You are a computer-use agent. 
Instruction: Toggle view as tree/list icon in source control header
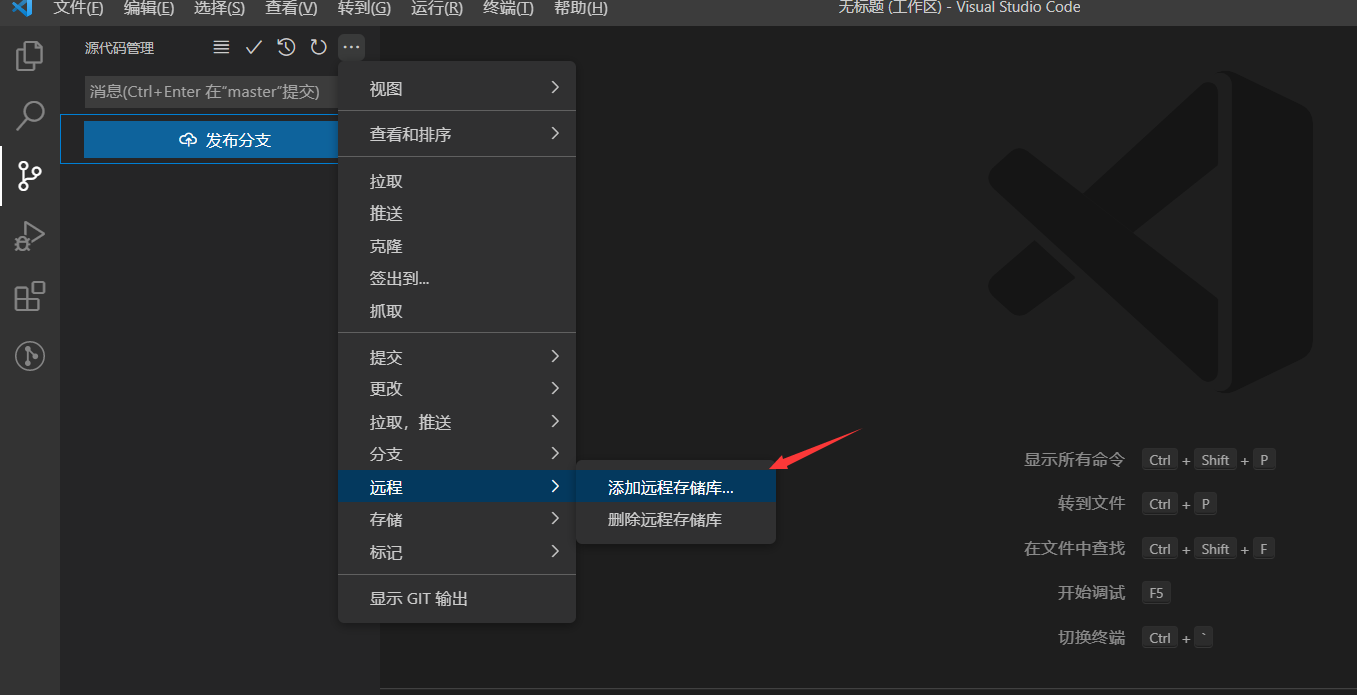tap(222, 47)
